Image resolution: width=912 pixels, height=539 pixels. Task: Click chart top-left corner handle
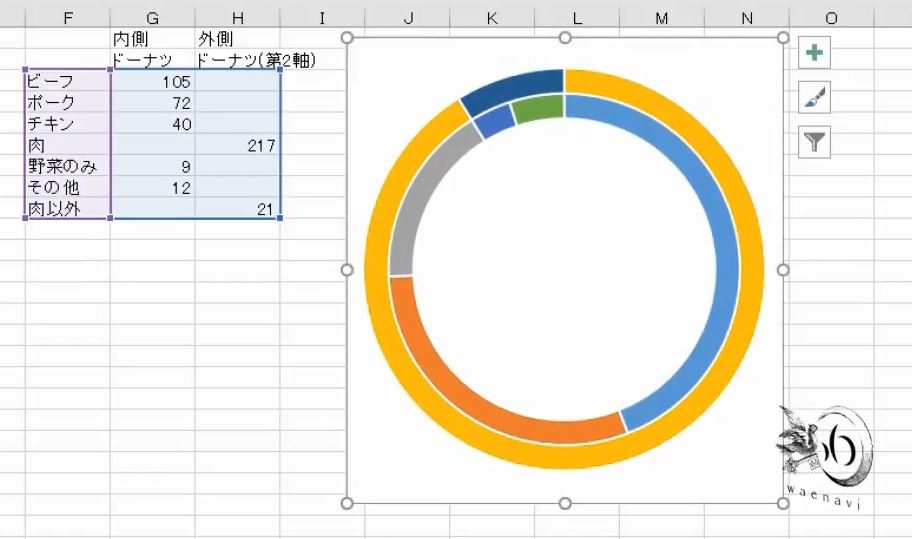coord(347,38)
